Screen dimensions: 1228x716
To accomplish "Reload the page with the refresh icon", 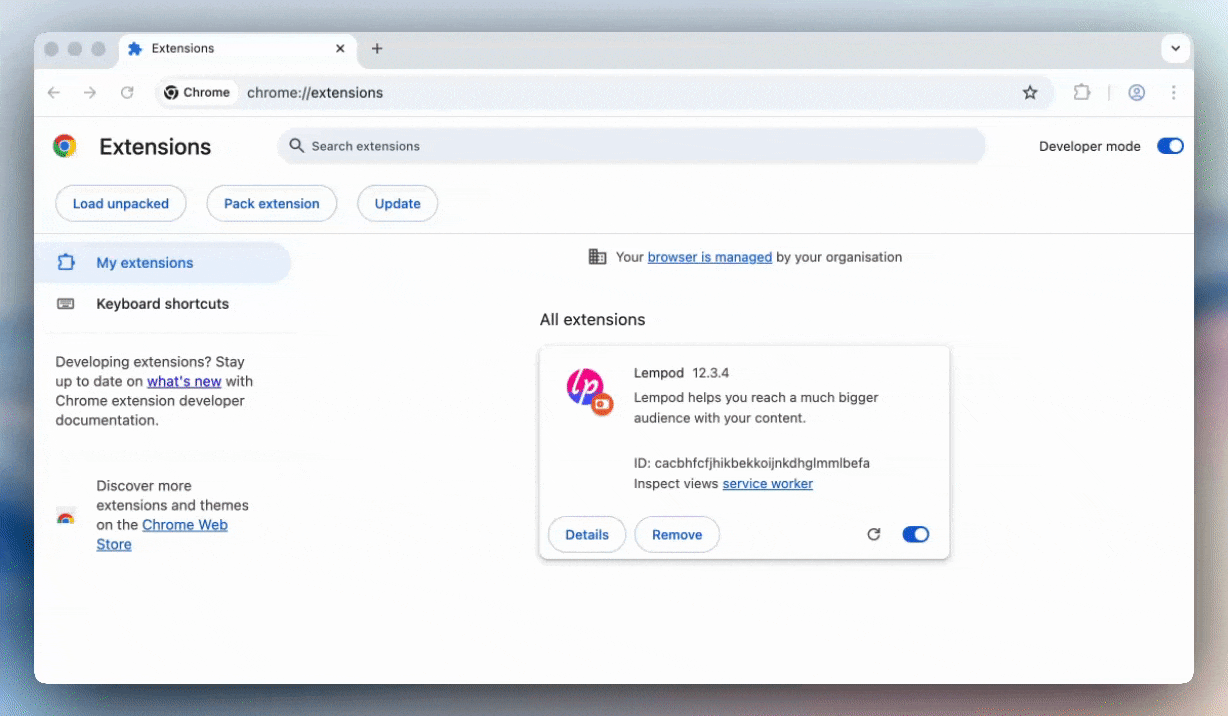I will (127, 92).
